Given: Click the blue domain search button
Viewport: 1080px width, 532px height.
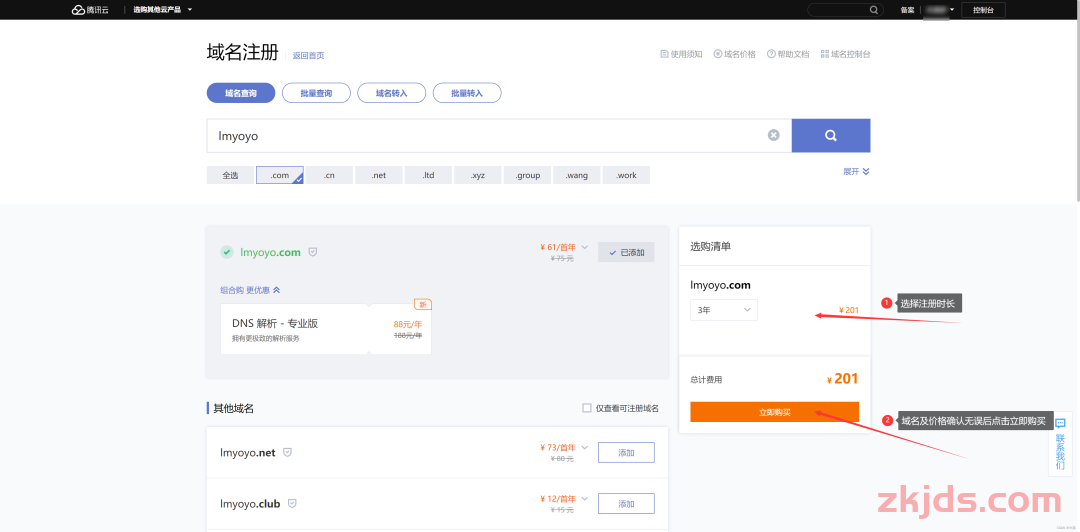Looking at the screenshot, I should click(831, 135).
